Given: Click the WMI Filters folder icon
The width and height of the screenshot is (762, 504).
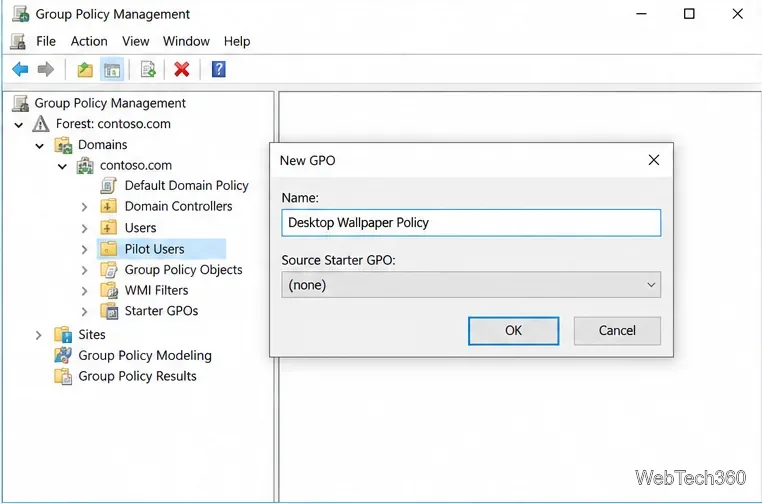Looking at the screenshot, I should click(109, 290).
